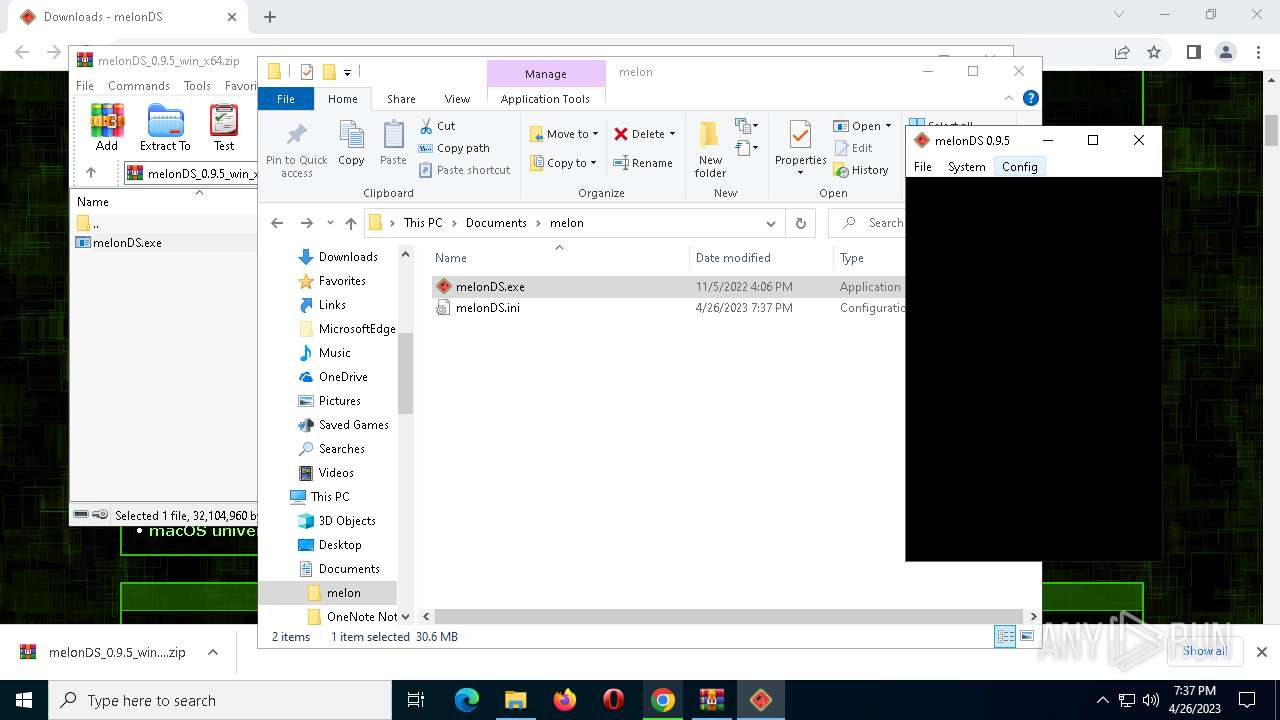
Task: Click Rename in the Organize group
Action: (643, 163)
